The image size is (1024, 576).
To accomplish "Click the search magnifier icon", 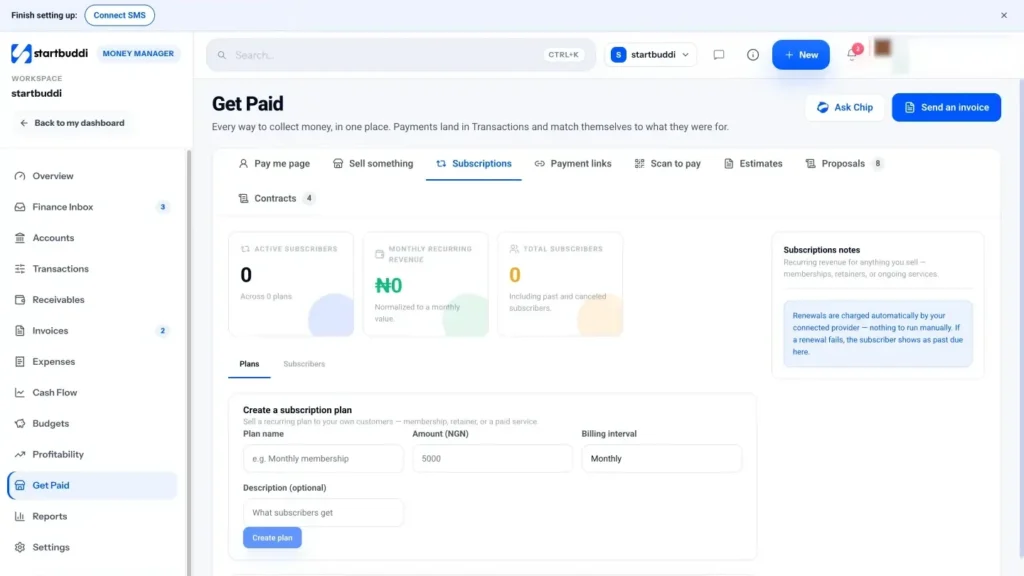I will coord(222,55).
